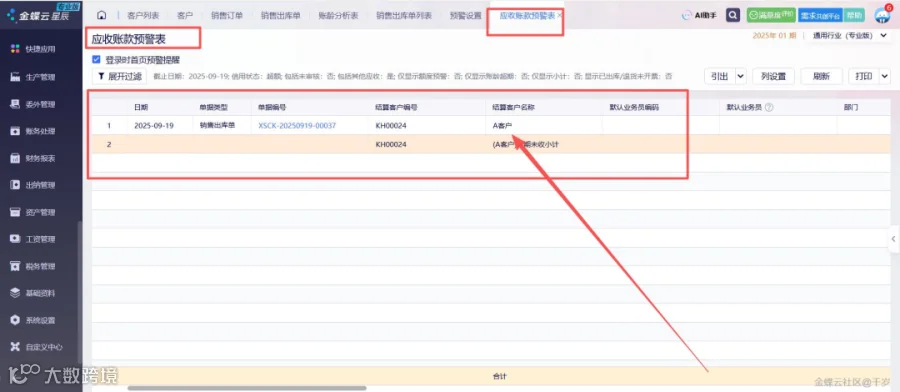Open the AI助手 assistant
Viewport: 900px width, 392px height.
(699, 16)
